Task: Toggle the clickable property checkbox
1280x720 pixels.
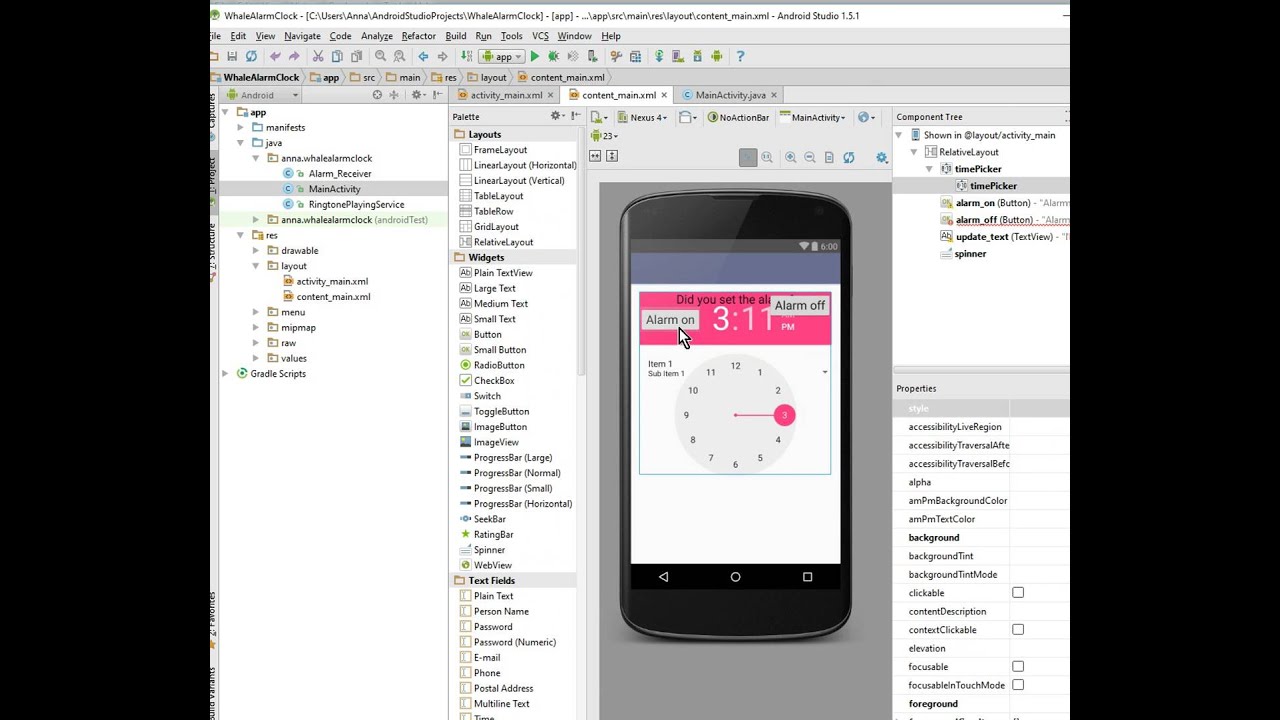Action: click(1018, 593)
